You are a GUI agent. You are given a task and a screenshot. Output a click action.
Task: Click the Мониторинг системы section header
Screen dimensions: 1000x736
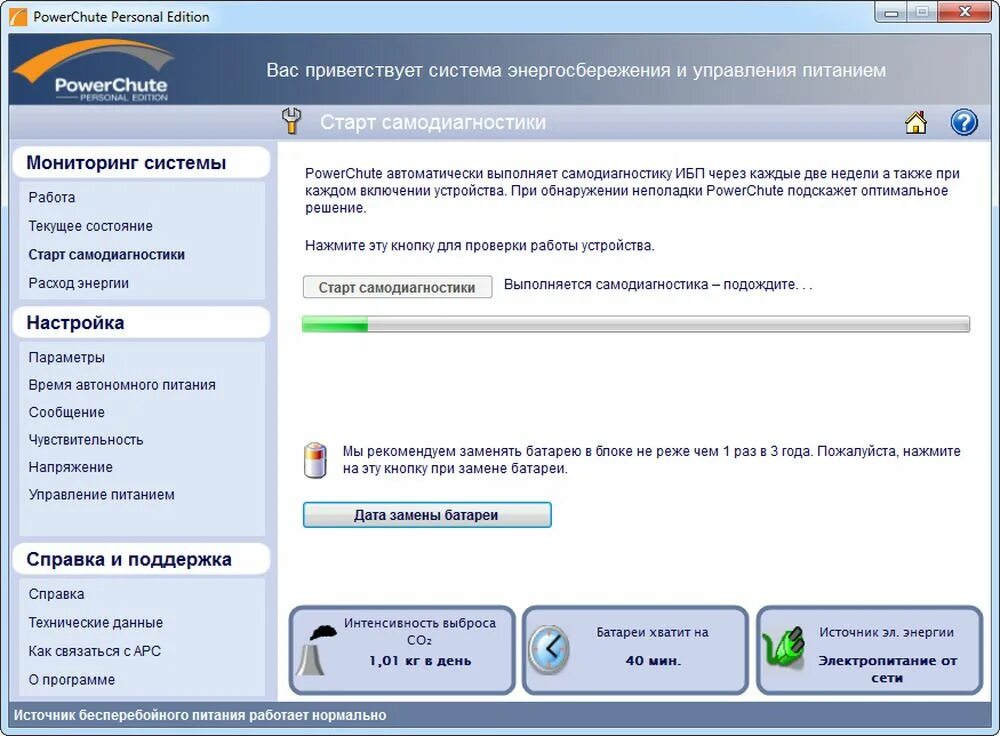[141, 163]
